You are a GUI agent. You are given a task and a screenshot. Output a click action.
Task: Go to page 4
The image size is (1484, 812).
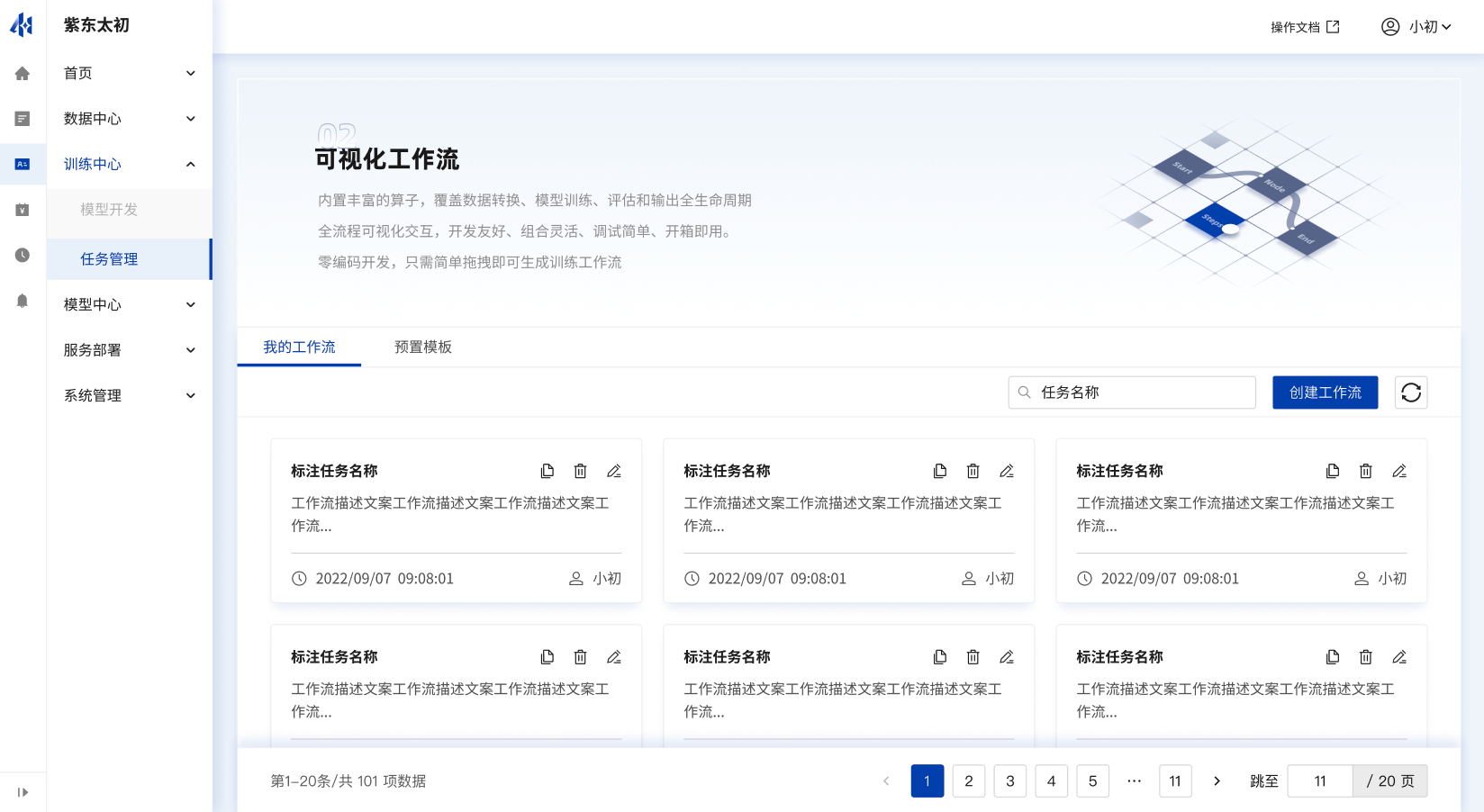(x=1052, y=781)
